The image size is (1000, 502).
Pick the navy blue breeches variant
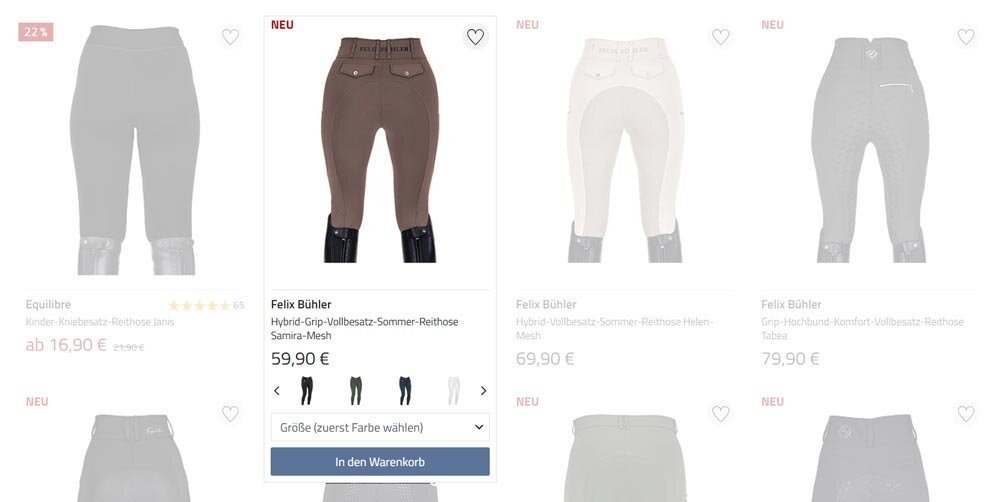point(404,391)
